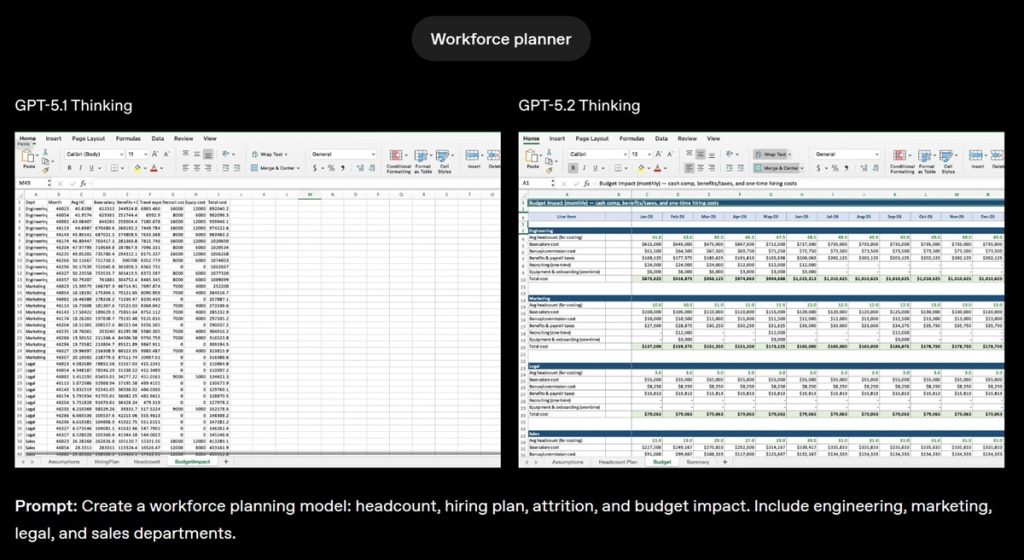Click Italic button in left Excel ribbon
The width and height of the screenshot is (1024, 560).
(78, 168)
